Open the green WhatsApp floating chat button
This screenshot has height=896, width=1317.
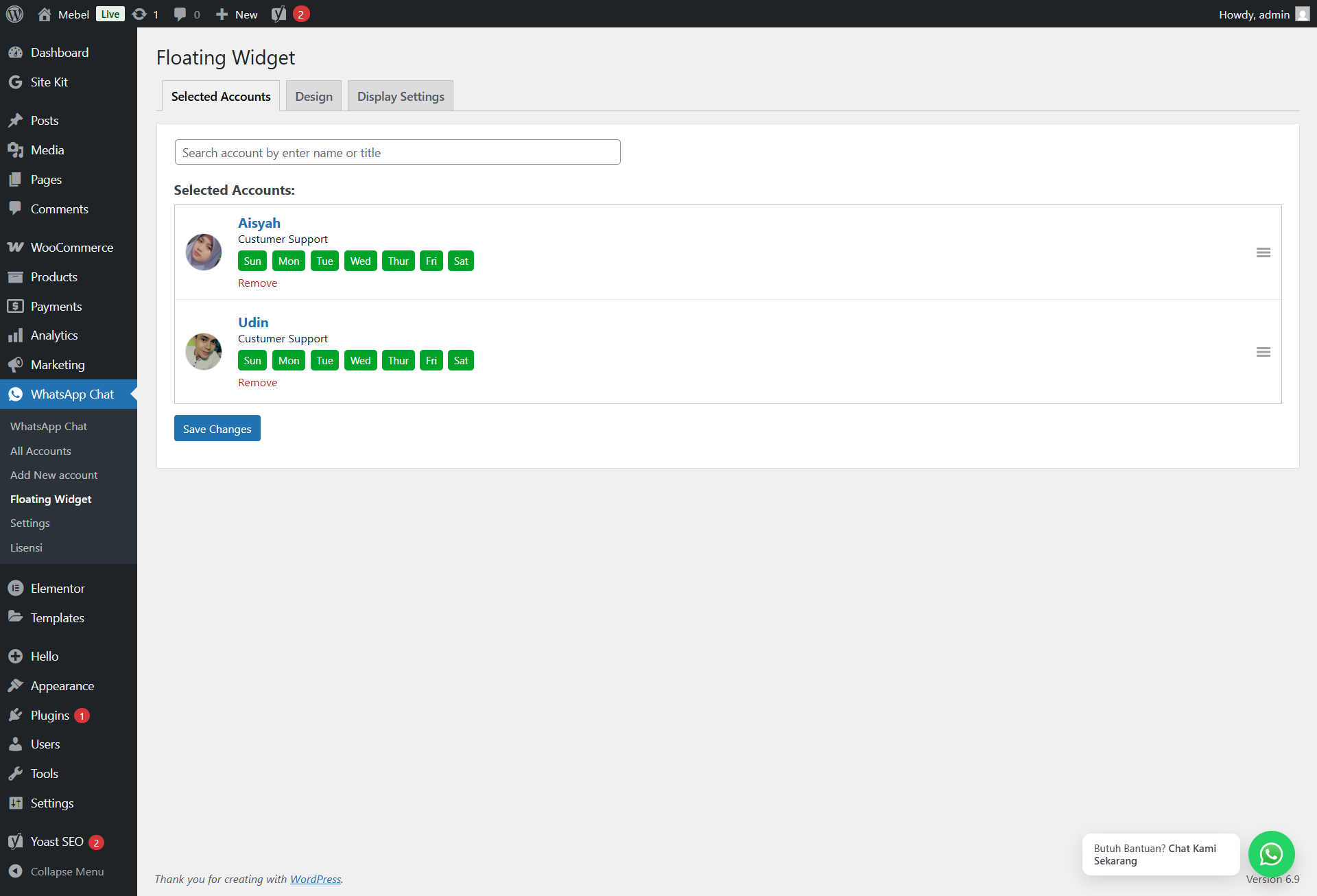point(1271,854)
